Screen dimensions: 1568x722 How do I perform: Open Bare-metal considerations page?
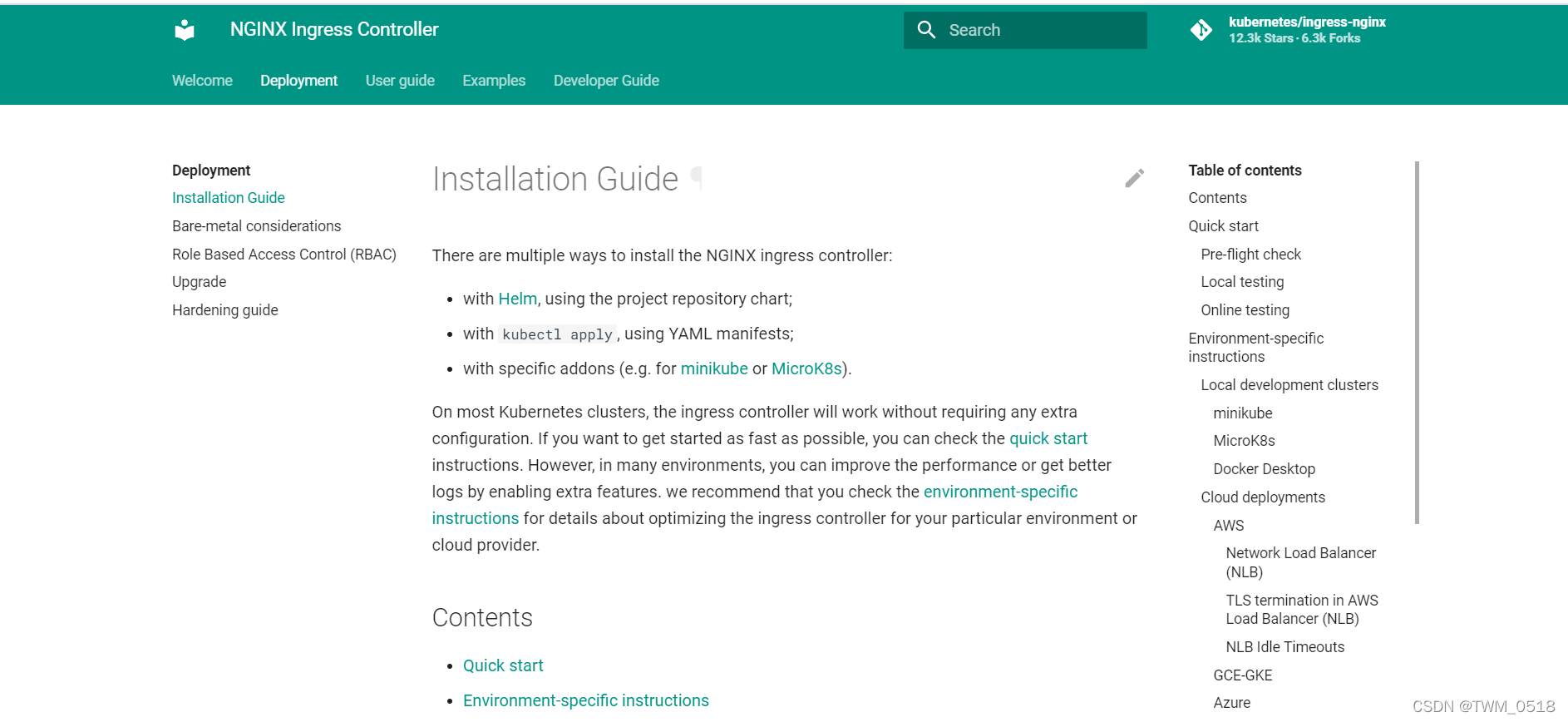pyautogui.click(x=257, y=226)
